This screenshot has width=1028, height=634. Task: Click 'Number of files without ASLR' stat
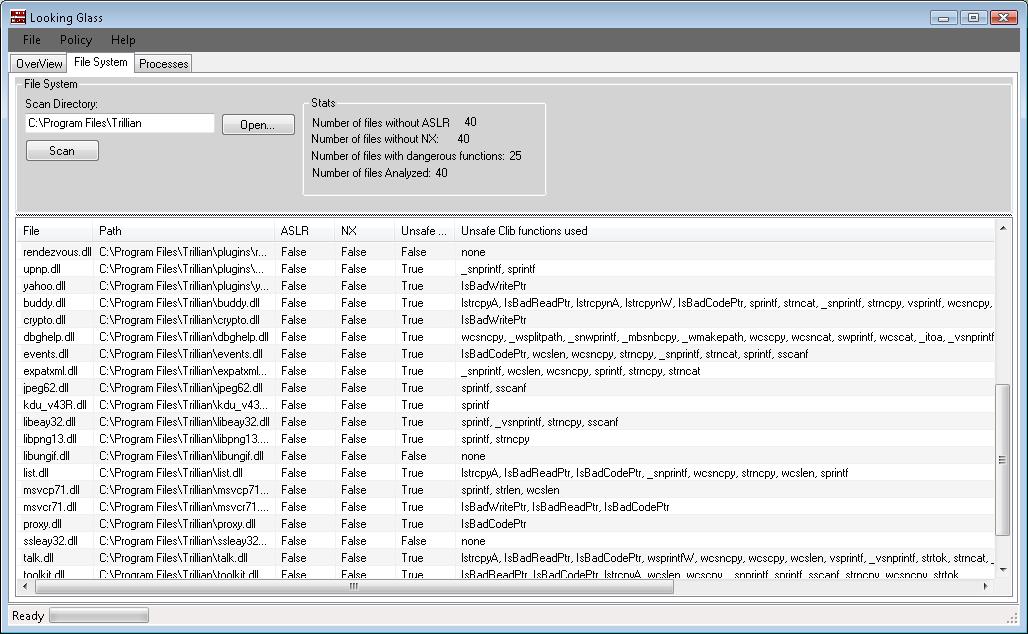pos(394,123)
